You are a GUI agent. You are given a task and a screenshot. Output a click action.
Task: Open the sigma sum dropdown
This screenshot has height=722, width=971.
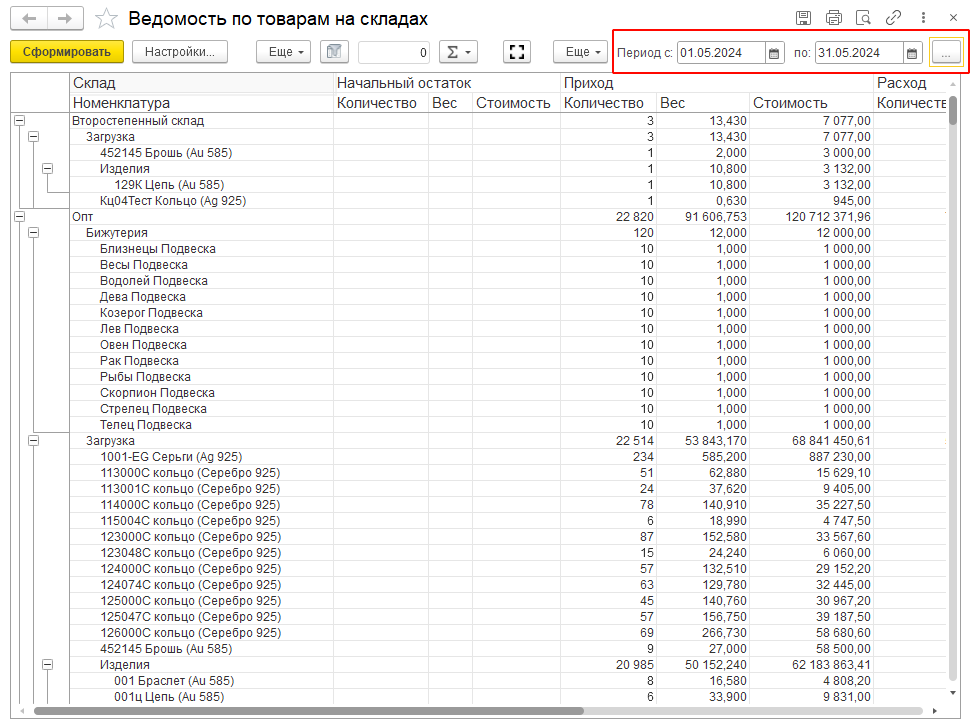pos(458,52)
